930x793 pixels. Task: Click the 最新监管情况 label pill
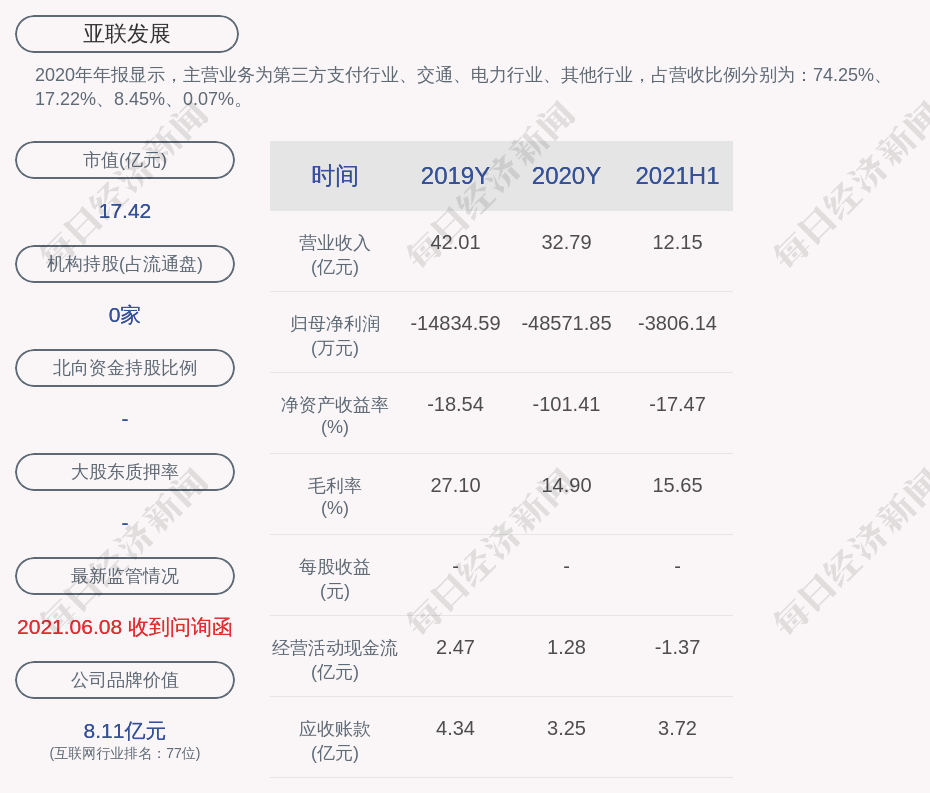tap(125, 576)
